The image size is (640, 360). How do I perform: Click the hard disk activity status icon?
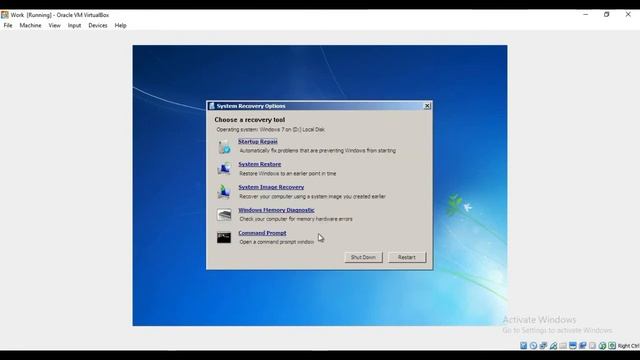pos(524,346)
